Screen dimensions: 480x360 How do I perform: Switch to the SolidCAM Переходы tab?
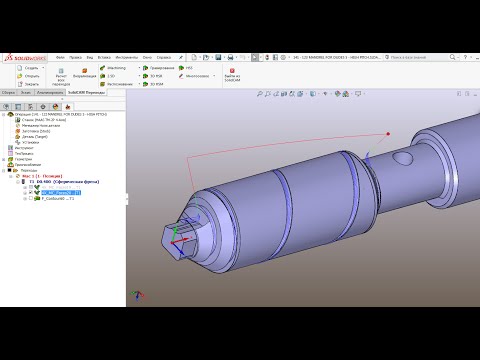pos(86,92)
